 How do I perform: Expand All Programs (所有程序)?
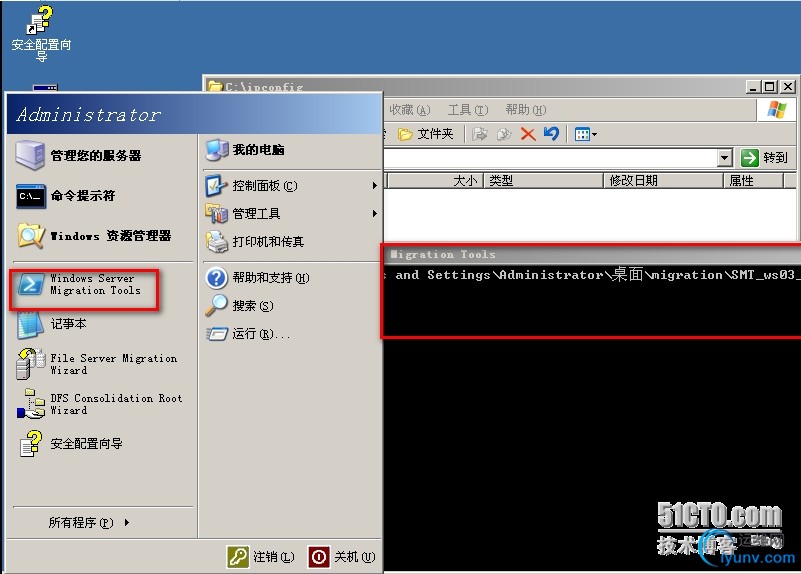(x=88, y=522)
